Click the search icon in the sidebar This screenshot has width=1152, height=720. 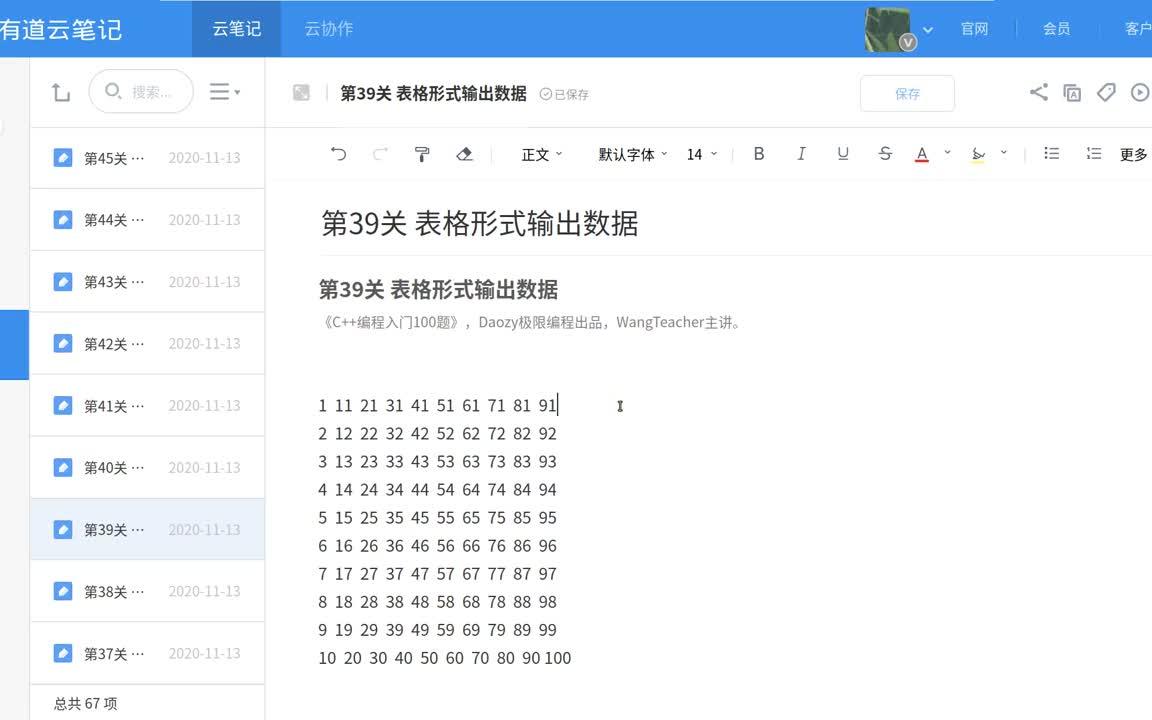[x=113, y=91]
